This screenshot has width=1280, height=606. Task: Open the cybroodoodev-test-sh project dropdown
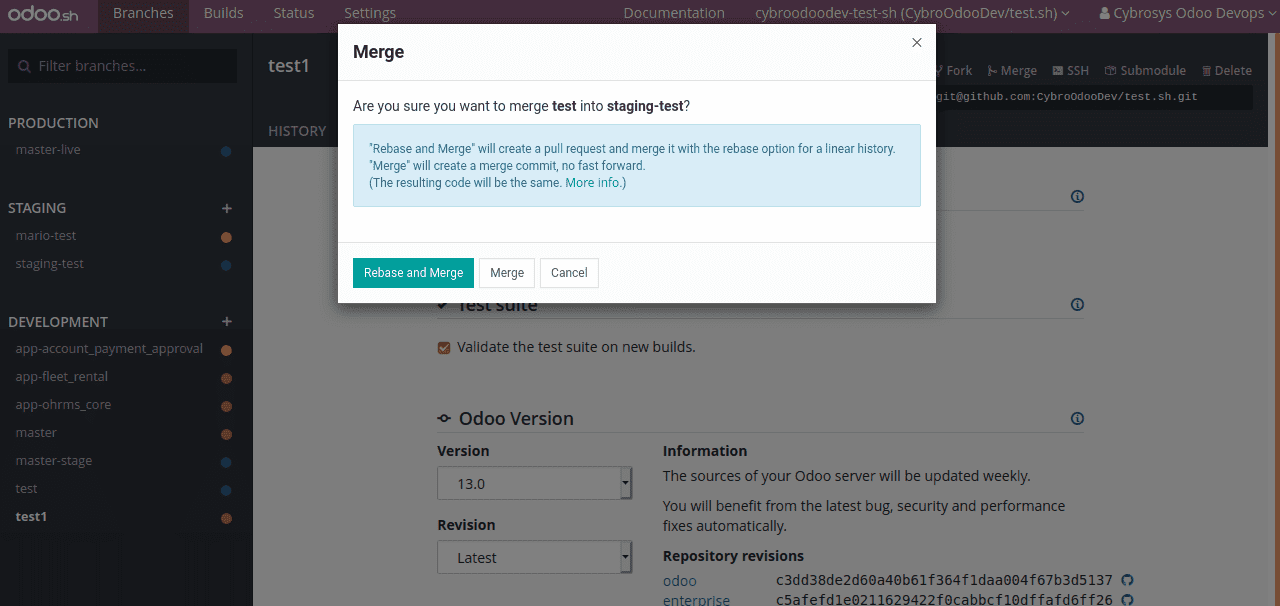(912, 13)
